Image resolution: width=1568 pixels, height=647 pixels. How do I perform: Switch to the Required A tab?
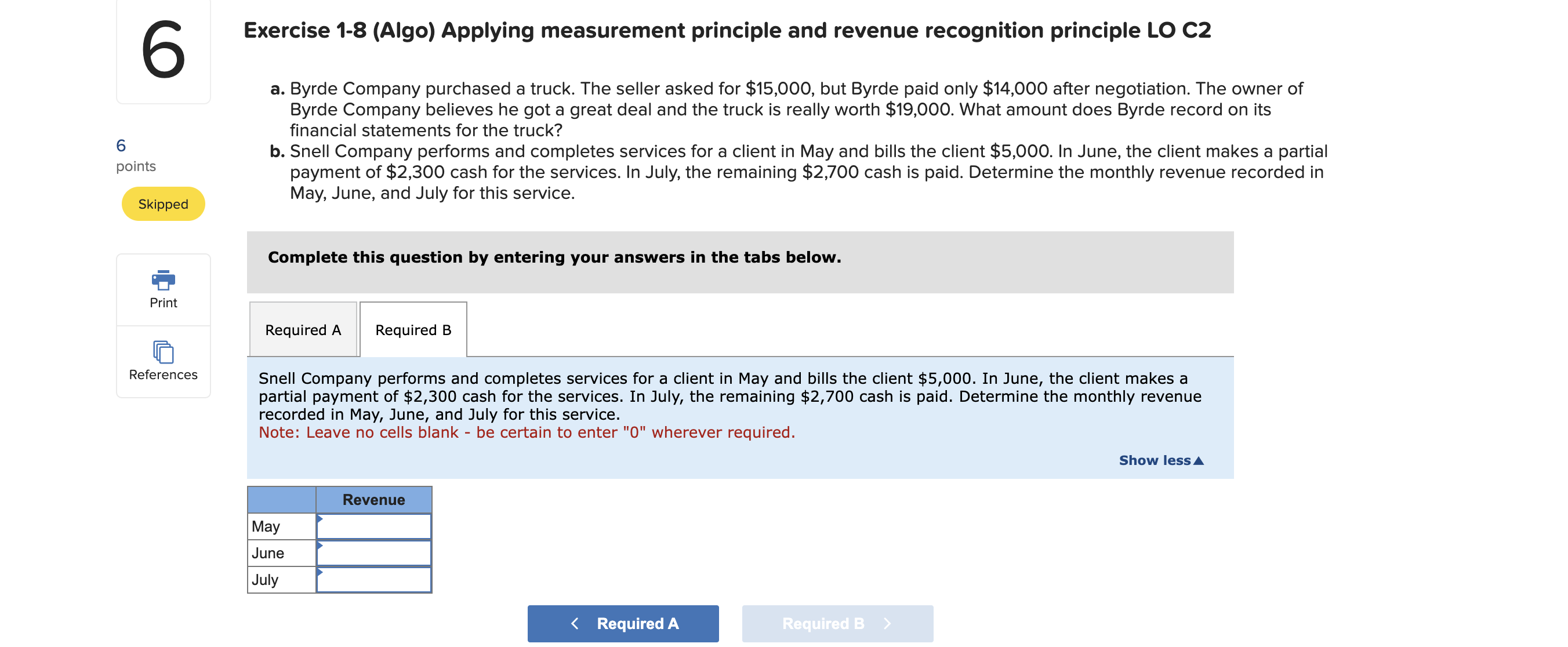coord(303,329)
